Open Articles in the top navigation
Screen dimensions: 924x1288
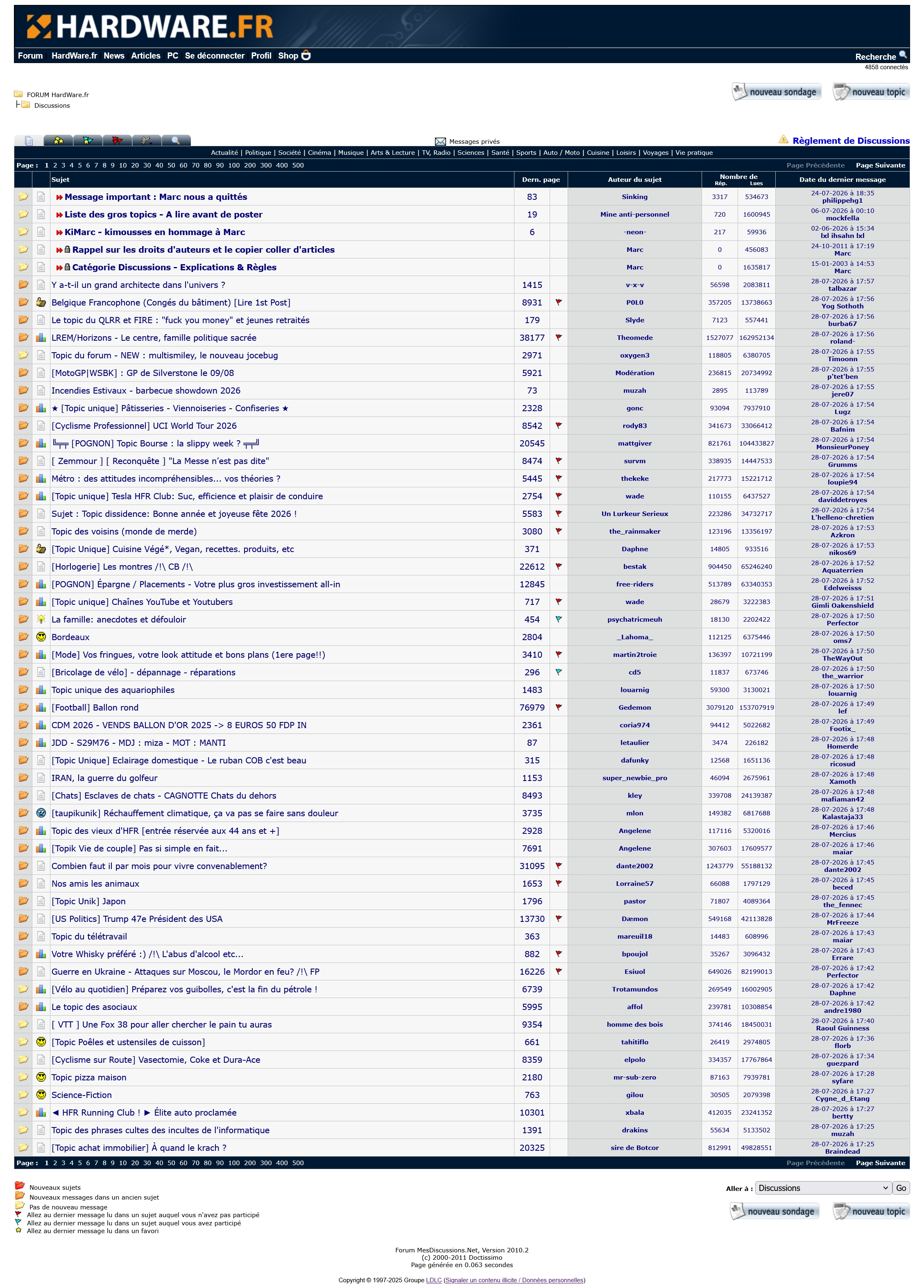tap(145, 56)
